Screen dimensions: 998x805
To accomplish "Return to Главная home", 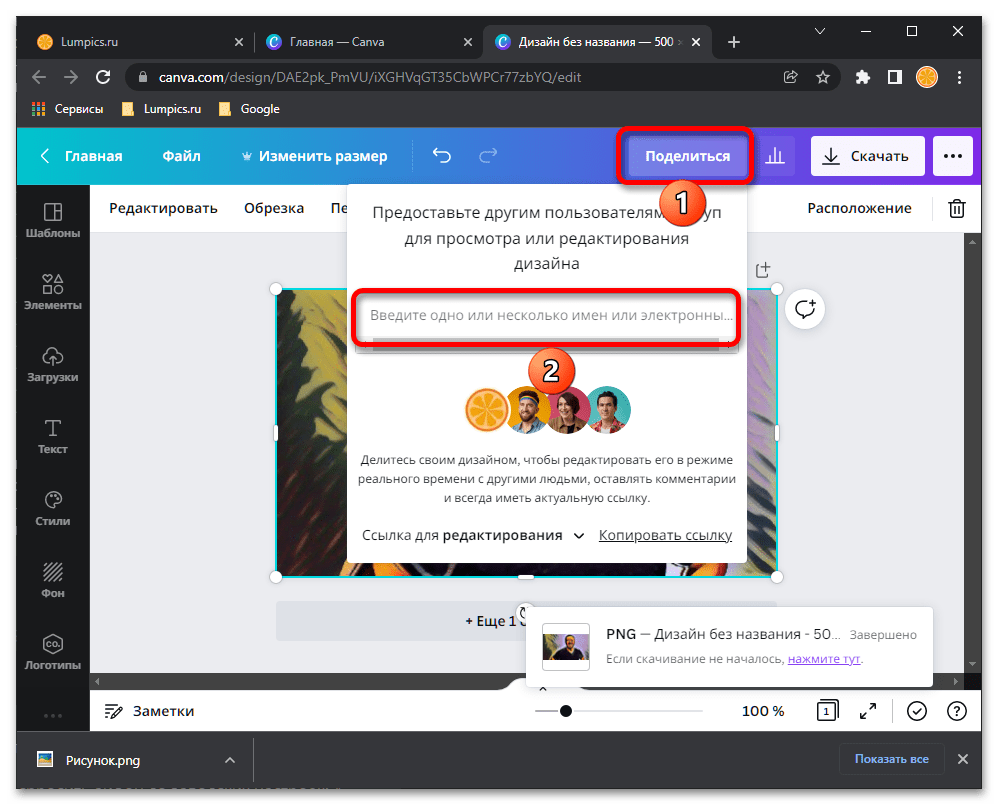I will click(x=81, y=156).
